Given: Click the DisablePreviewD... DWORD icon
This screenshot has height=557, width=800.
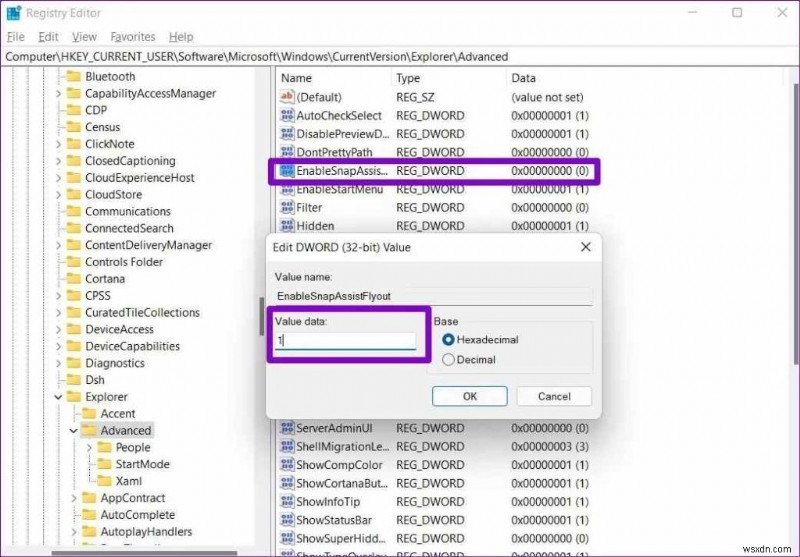Looking at the screenshot, I should [x=287, y=134].
